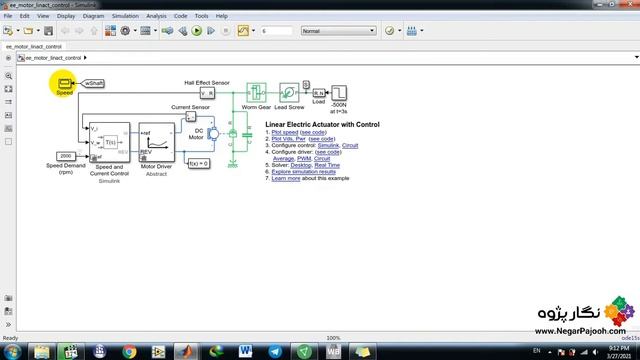
Task: Open Telegram from the taskbar
Action: [x=275, y=351]
